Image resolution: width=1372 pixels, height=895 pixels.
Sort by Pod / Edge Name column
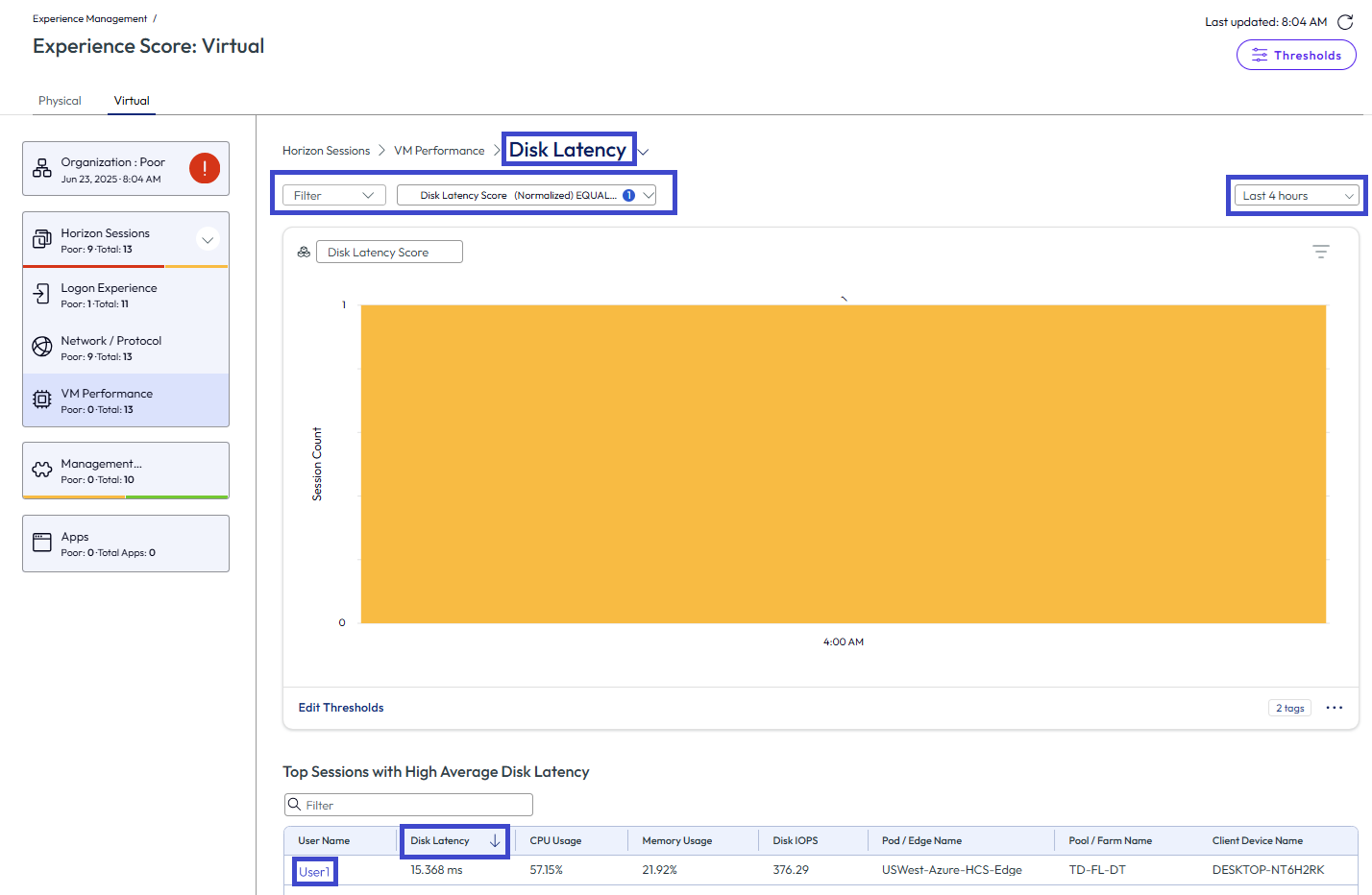(x=921, y=840)
